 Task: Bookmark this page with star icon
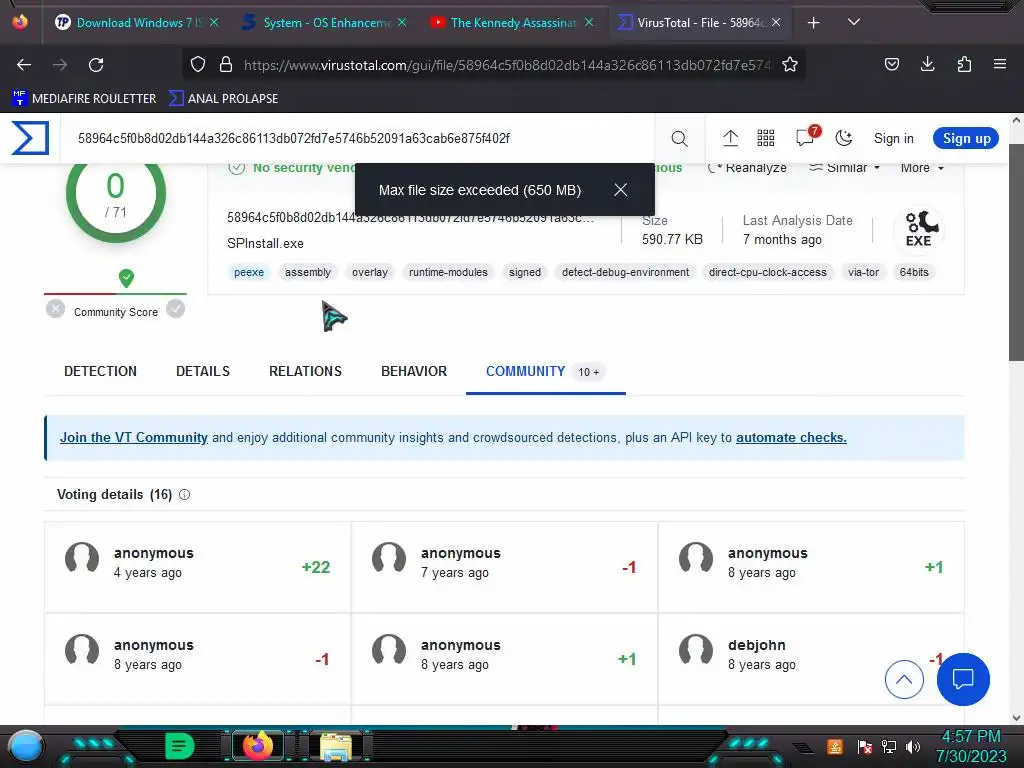(790, 65)
